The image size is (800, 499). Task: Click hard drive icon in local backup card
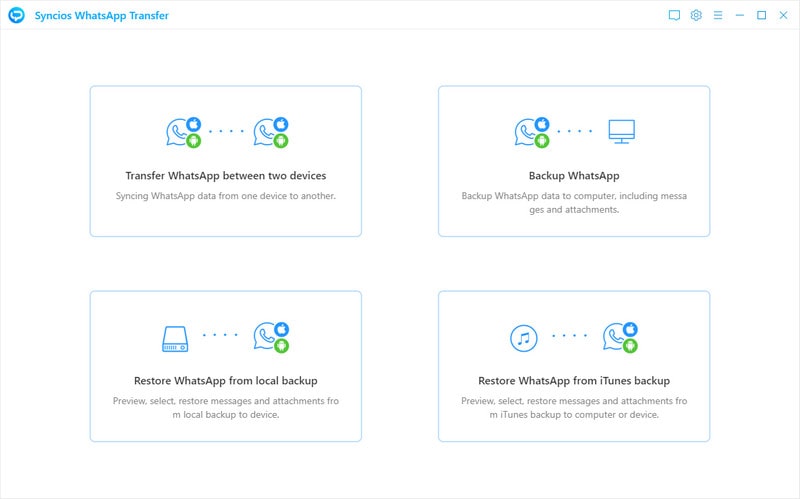tap(175, 339)
